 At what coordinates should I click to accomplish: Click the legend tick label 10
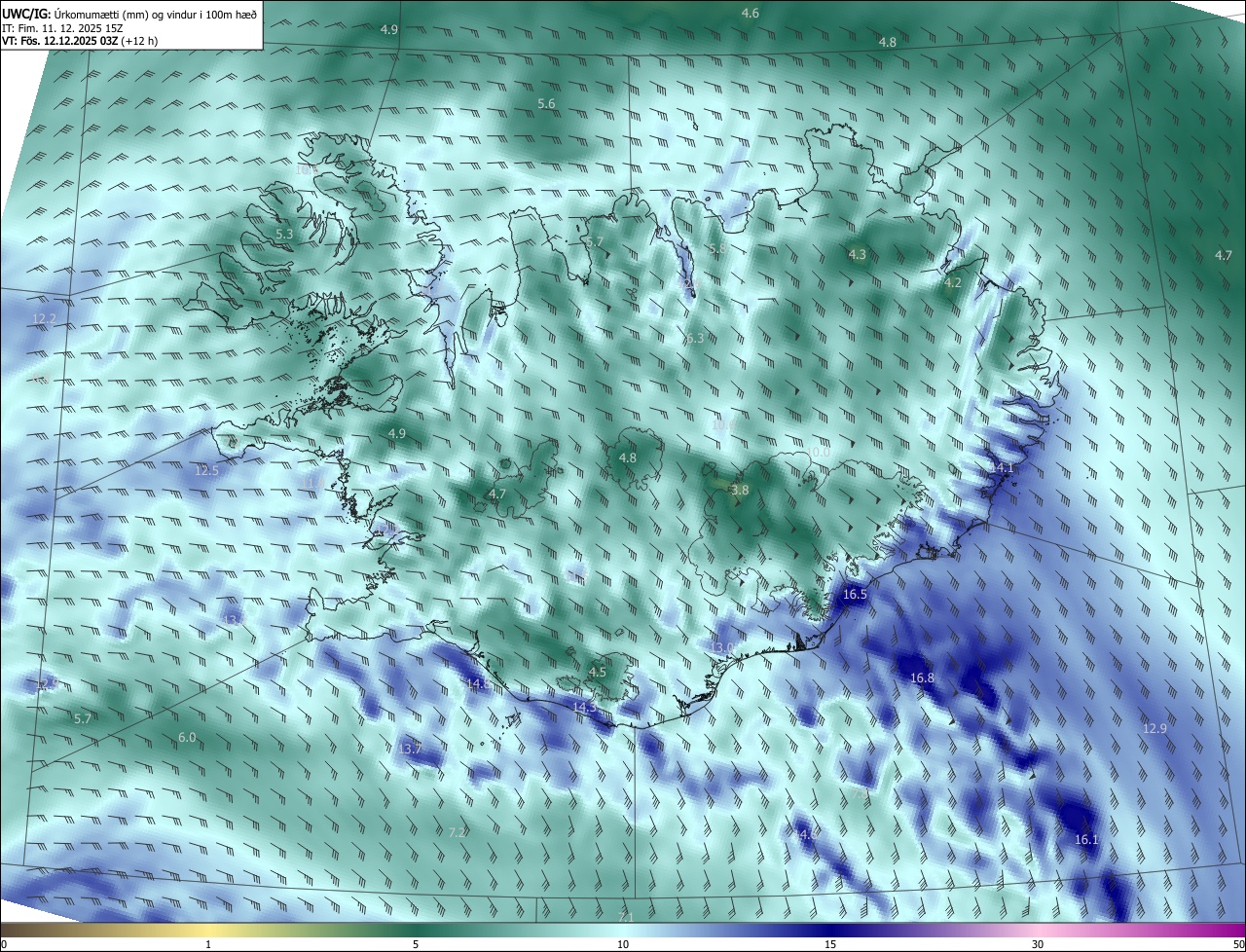point(623,944)
